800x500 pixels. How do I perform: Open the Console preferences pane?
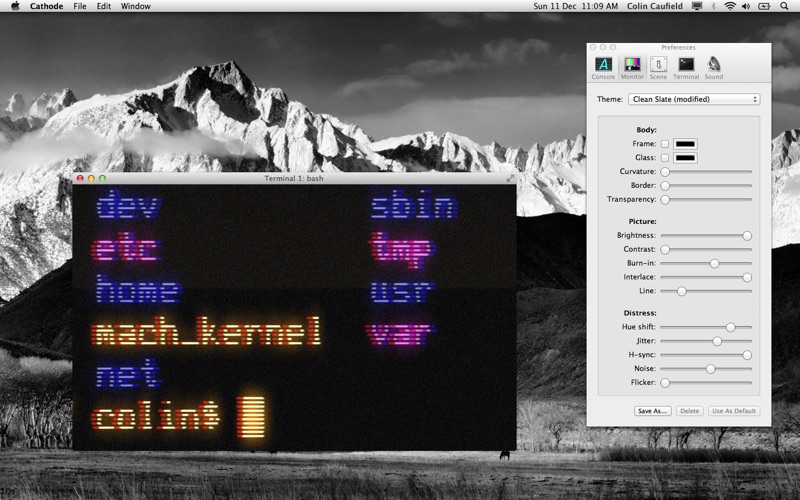pos(603,67)
